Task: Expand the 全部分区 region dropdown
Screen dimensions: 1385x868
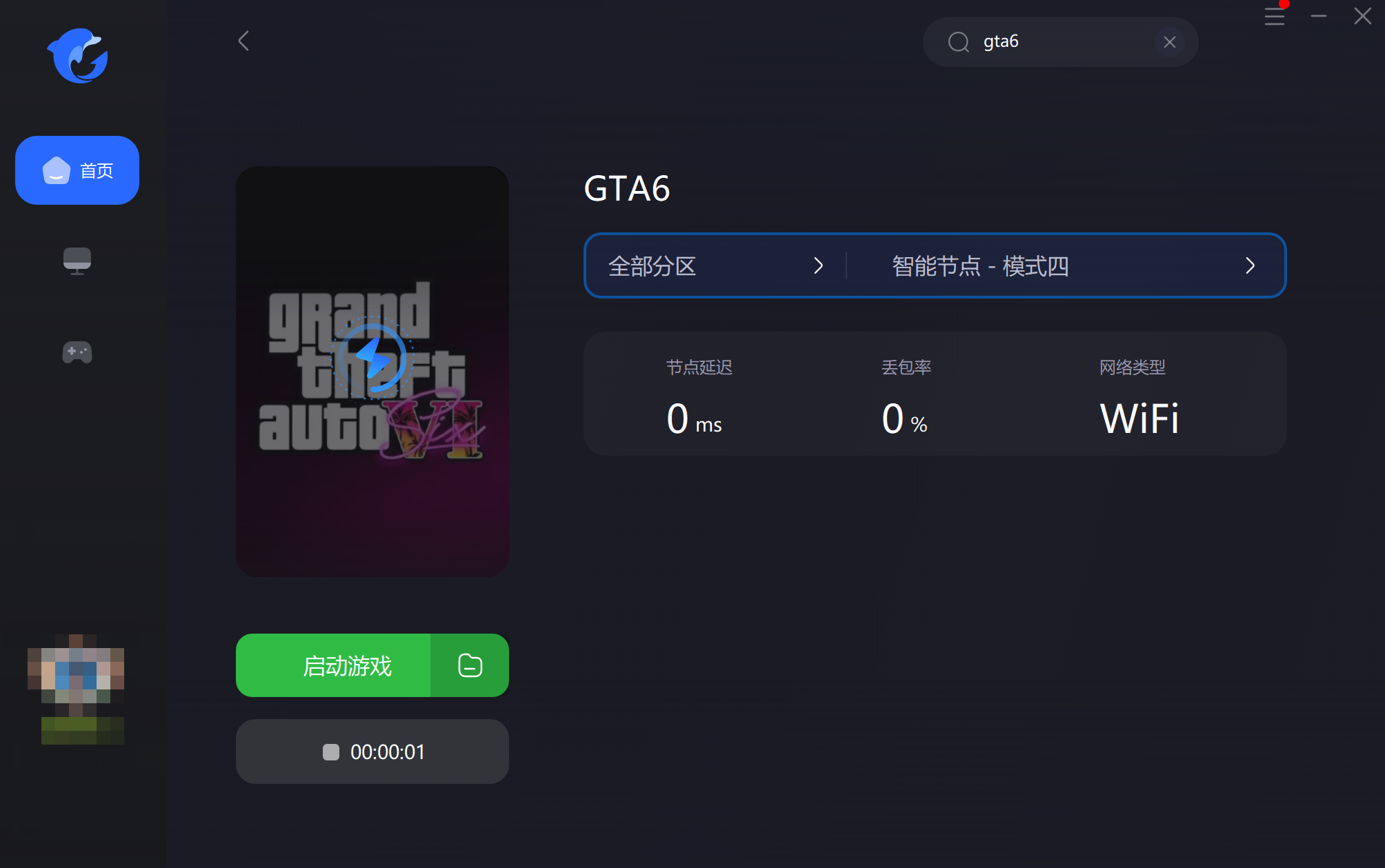Action: (x=714, y=265)
